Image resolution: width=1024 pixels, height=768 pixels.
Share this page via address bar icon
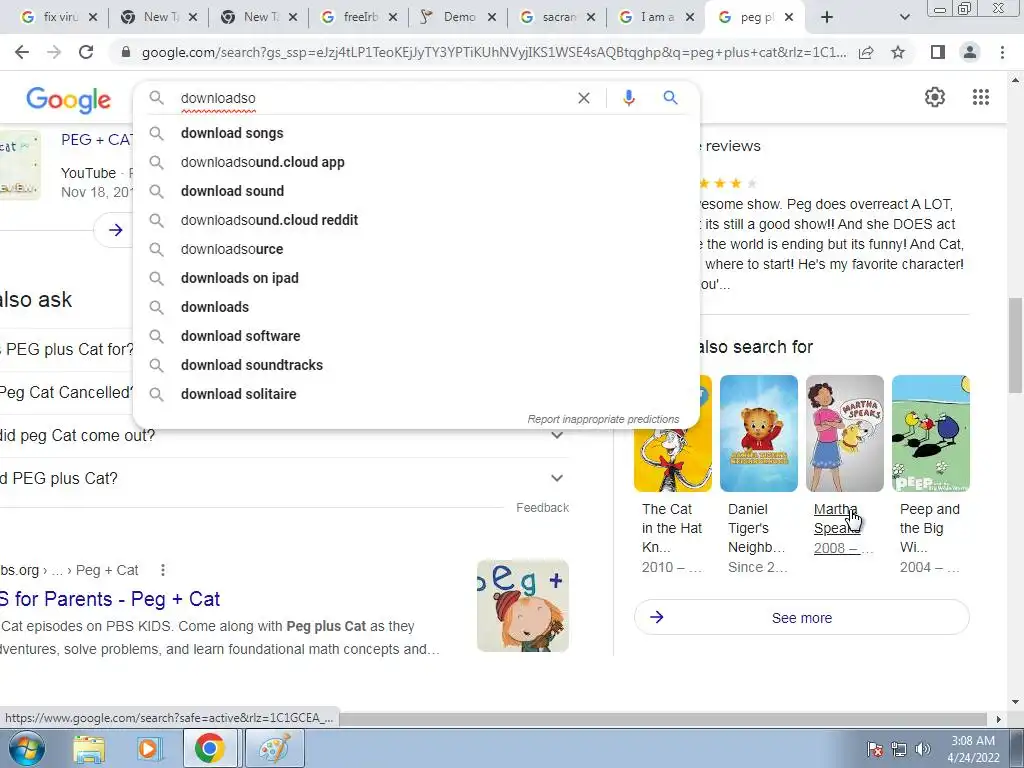pyautogui.click(x=866, y=52)
